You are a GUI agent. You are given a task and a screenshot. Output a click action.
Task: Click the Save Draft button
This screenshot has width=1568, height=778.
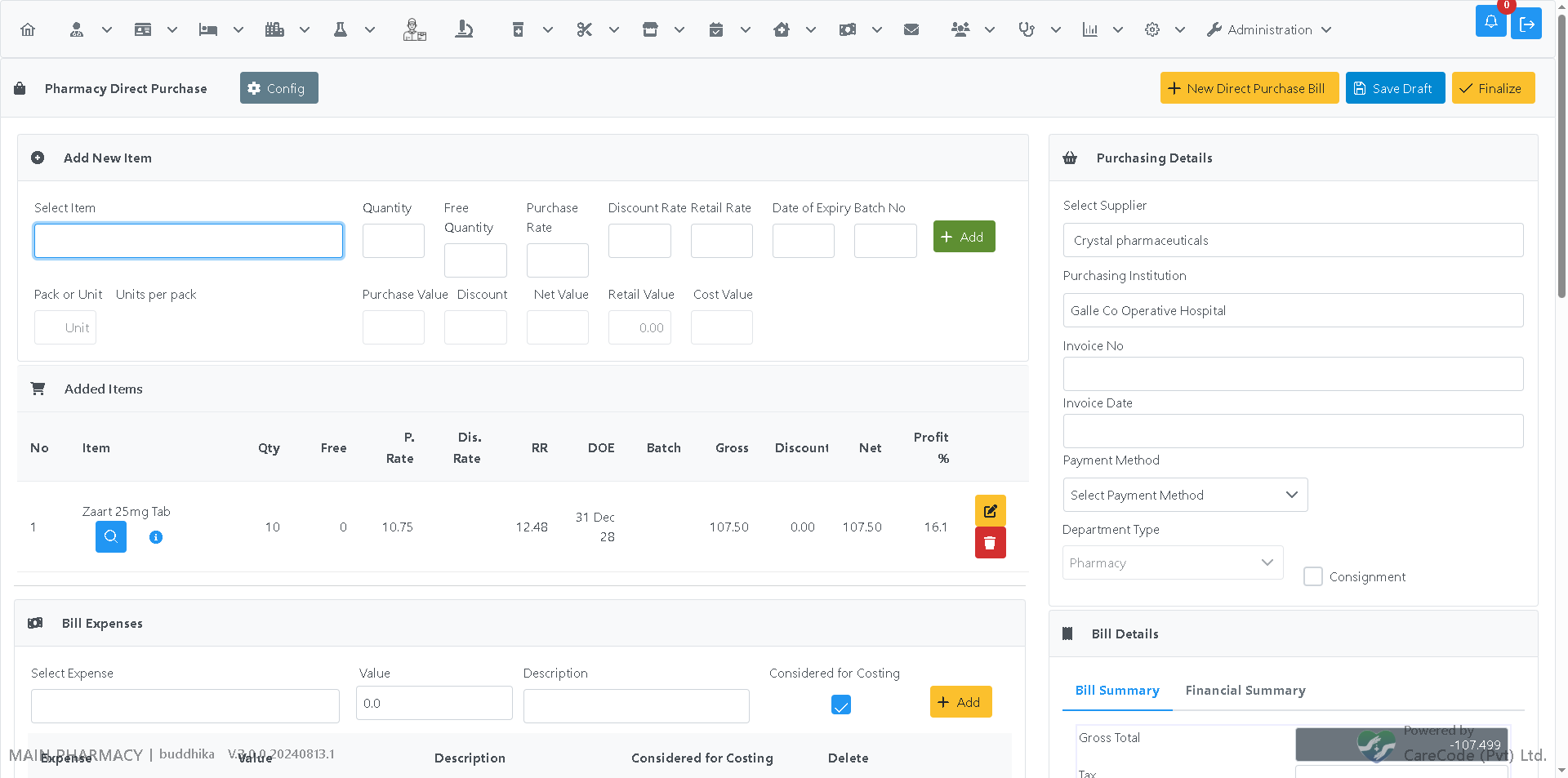coord(1395,88)
